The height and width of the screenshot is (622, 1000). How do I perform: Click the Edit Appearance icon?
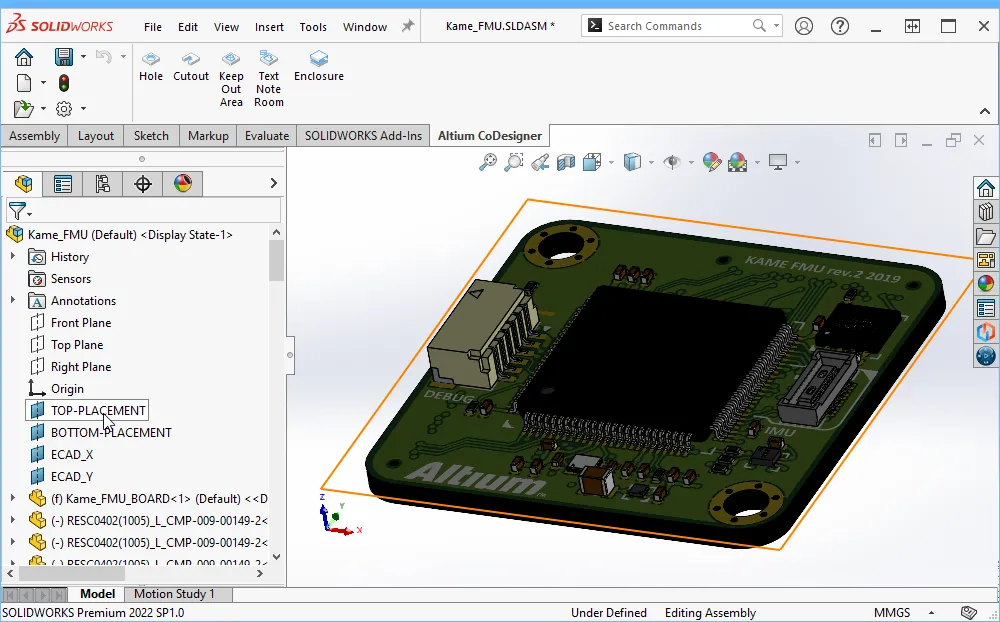(712, 162)
